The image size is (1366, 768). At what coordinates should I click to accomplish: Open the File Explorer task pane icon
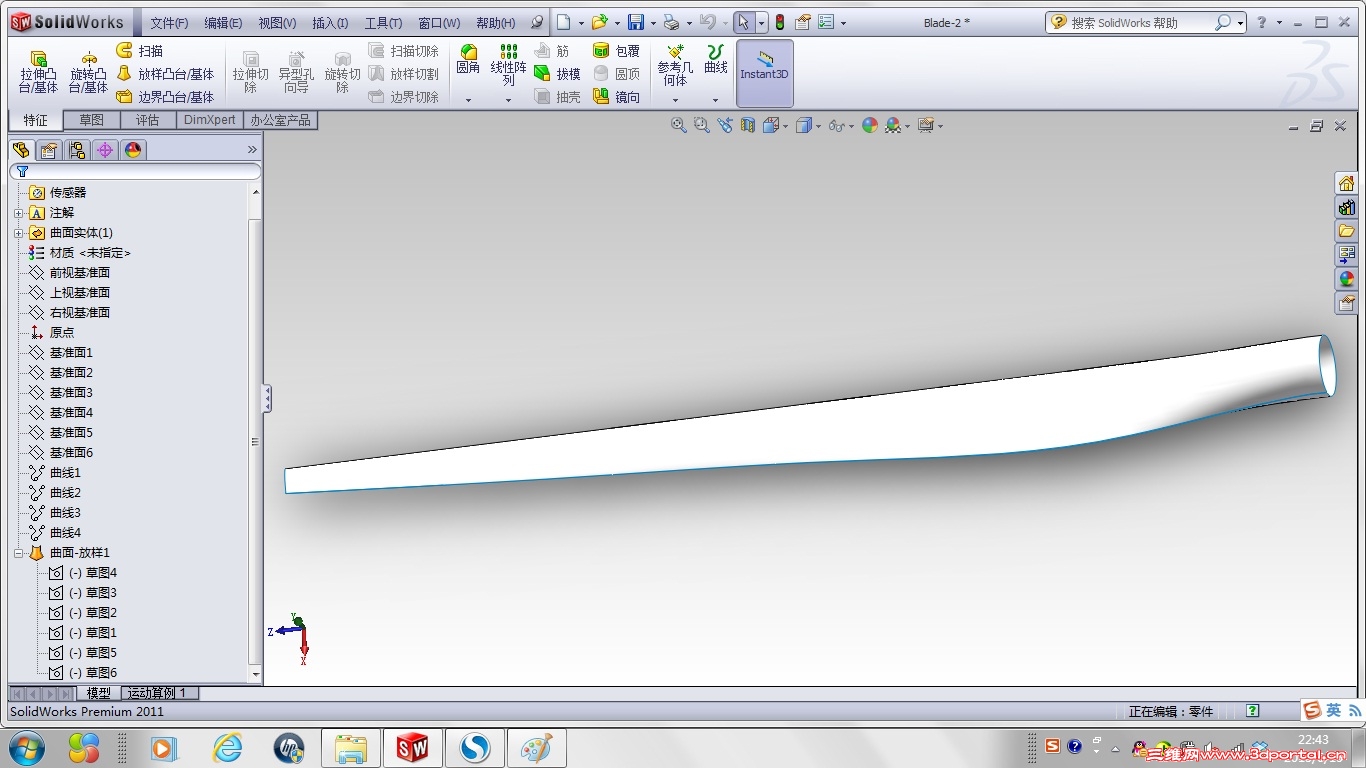tap(1347, 231)
